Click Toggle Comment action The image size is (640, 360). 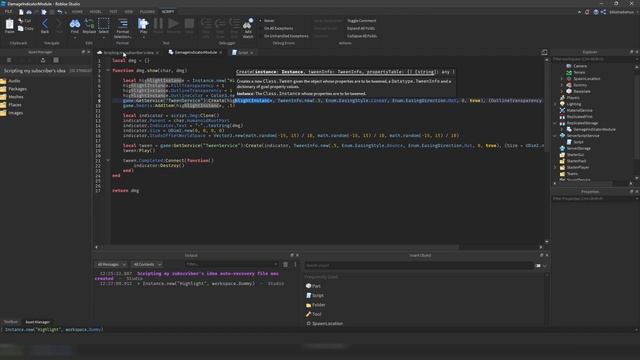click(x=362, y=20)
